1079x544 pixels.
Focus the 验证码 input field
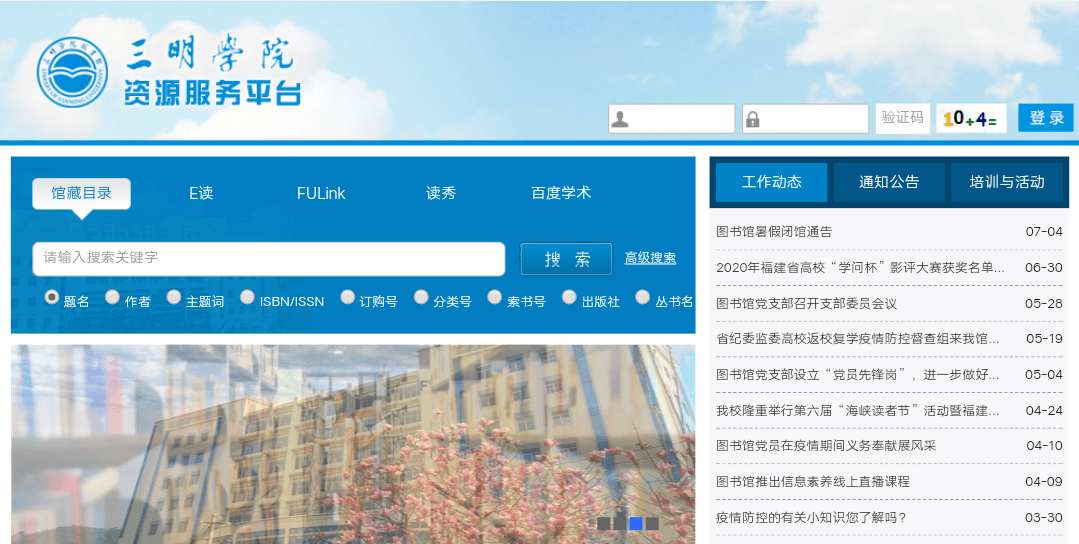(x=903, y=118)
